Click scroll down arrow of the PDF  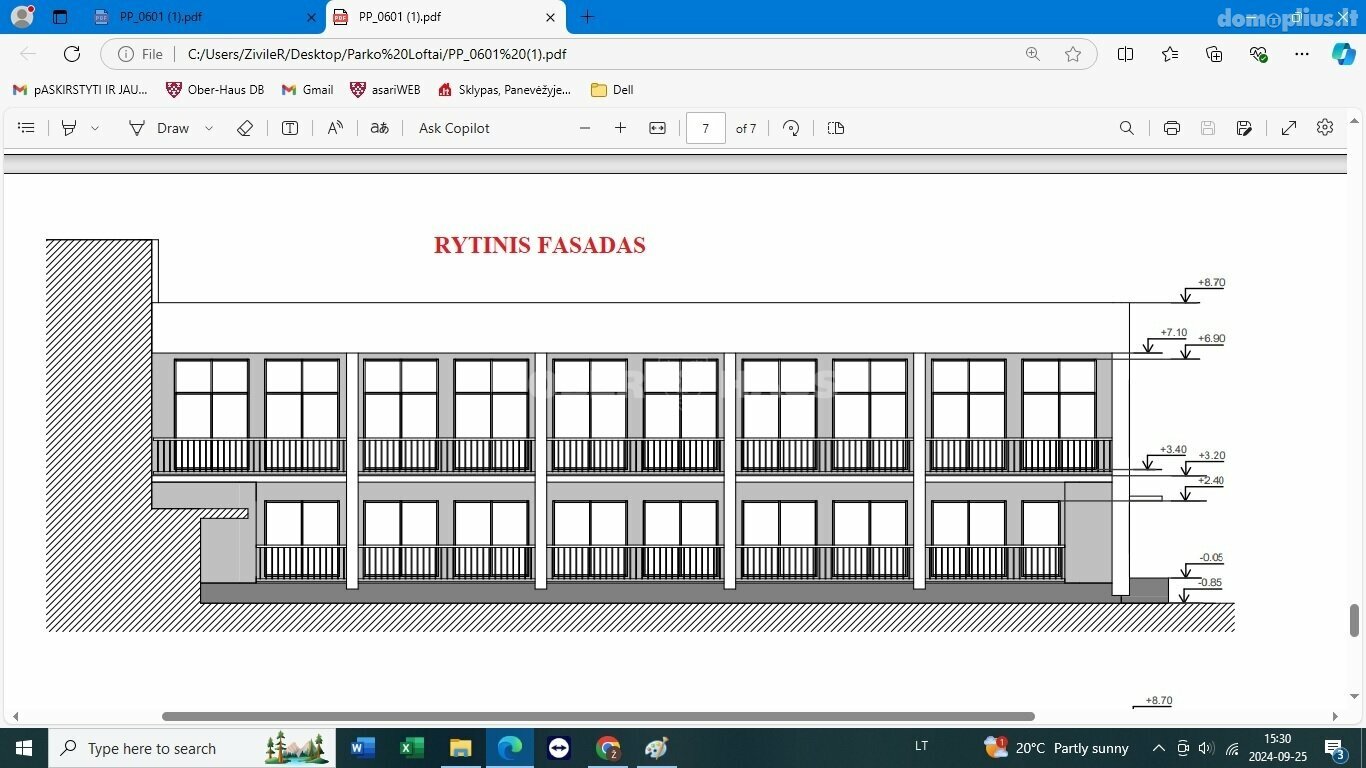click(x=1355, y=697)
